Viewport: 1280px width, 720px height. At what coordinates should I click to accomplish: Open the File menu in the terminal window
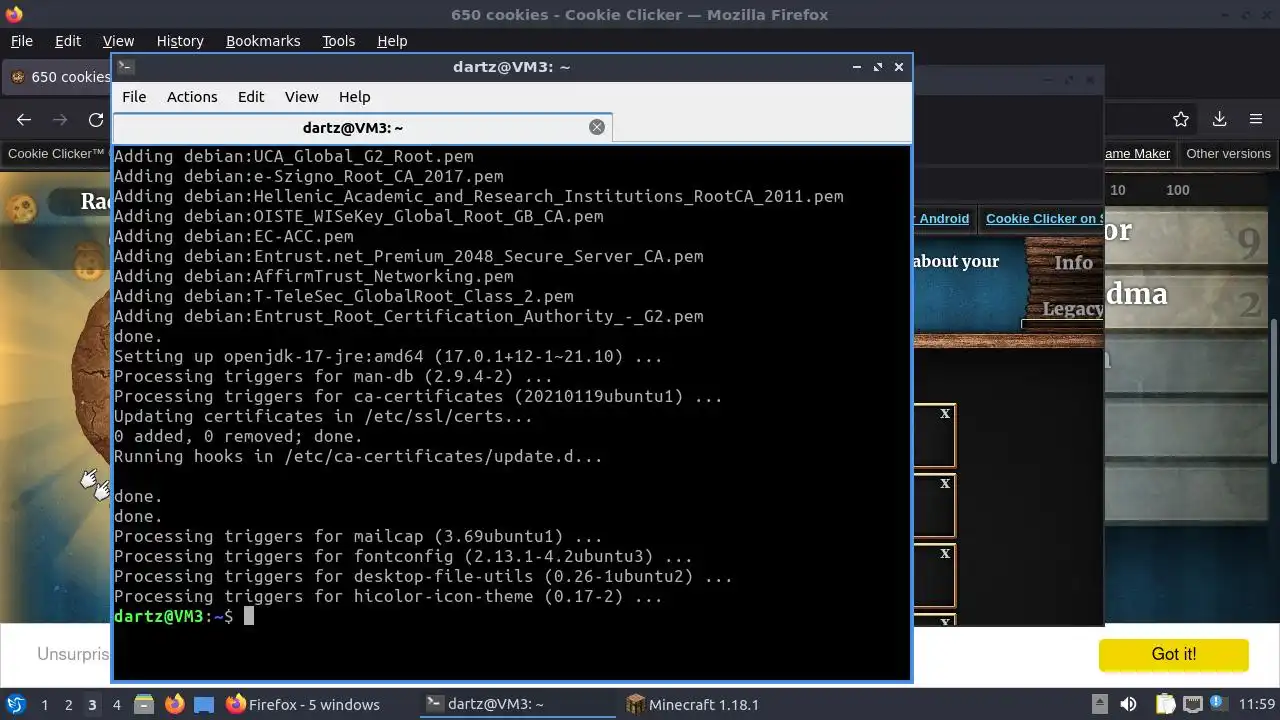point(134,97)
